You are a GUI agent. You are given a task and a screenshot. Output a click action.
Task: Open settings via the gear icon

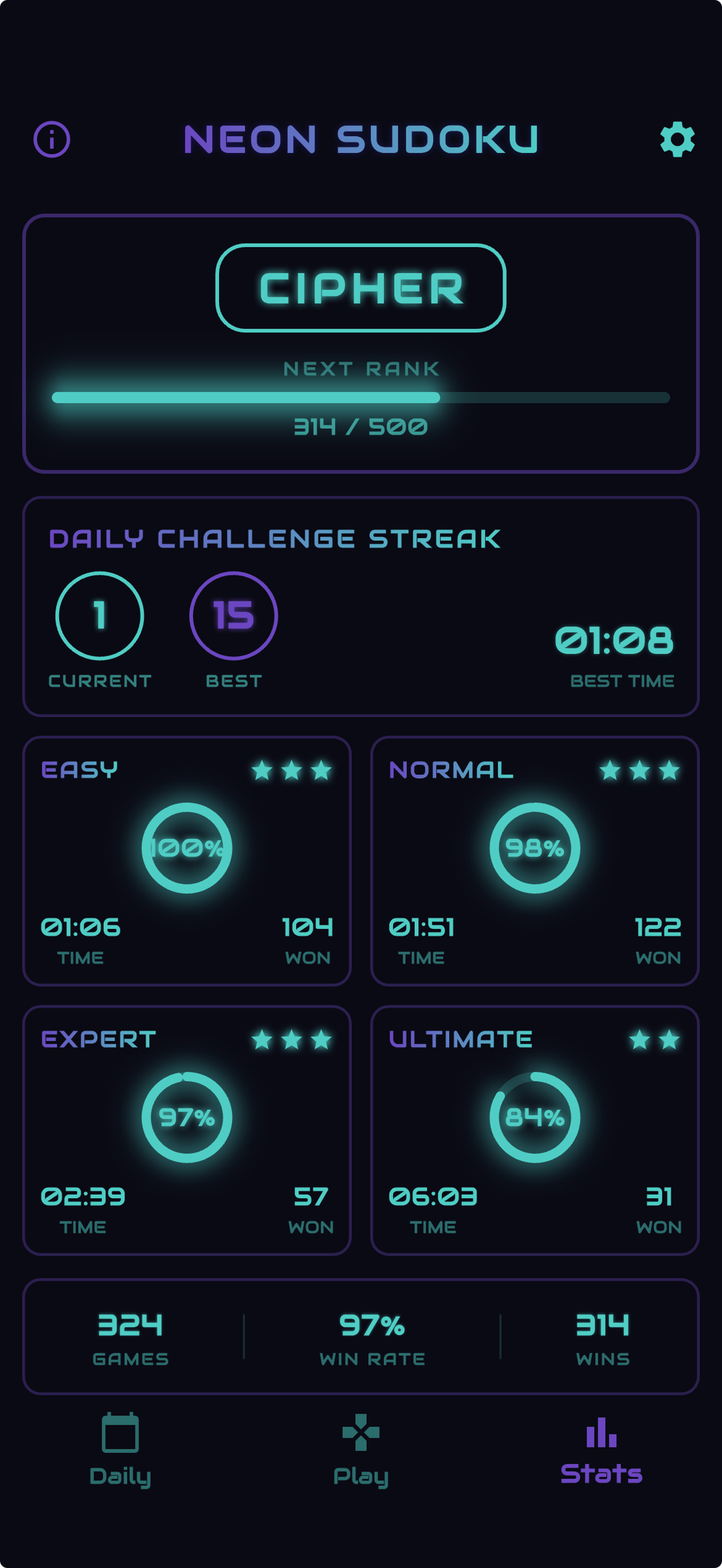pos(677,139)
